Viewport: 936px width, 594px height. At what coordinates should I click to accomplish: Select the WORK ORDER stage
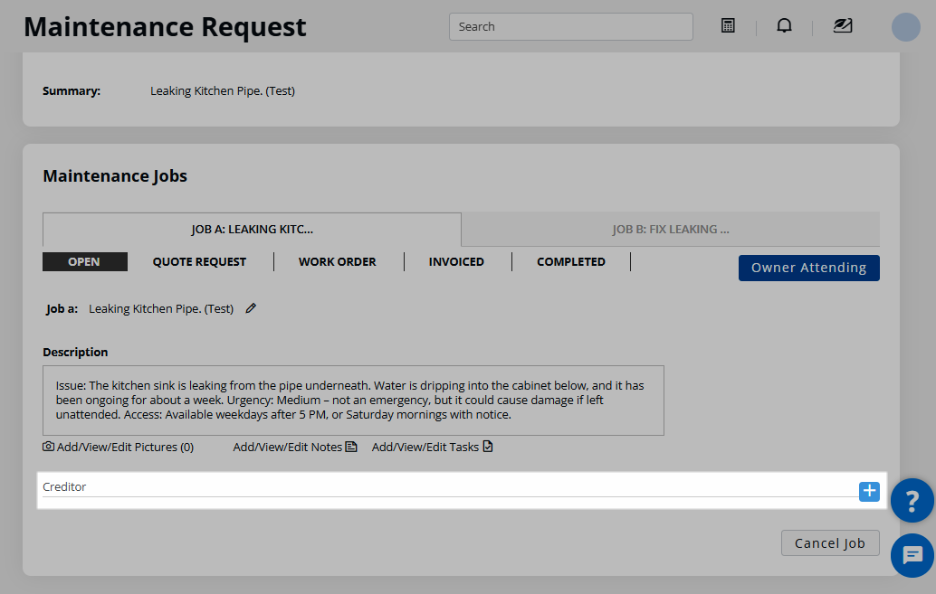pyautogui.click(x=337, y=261)
